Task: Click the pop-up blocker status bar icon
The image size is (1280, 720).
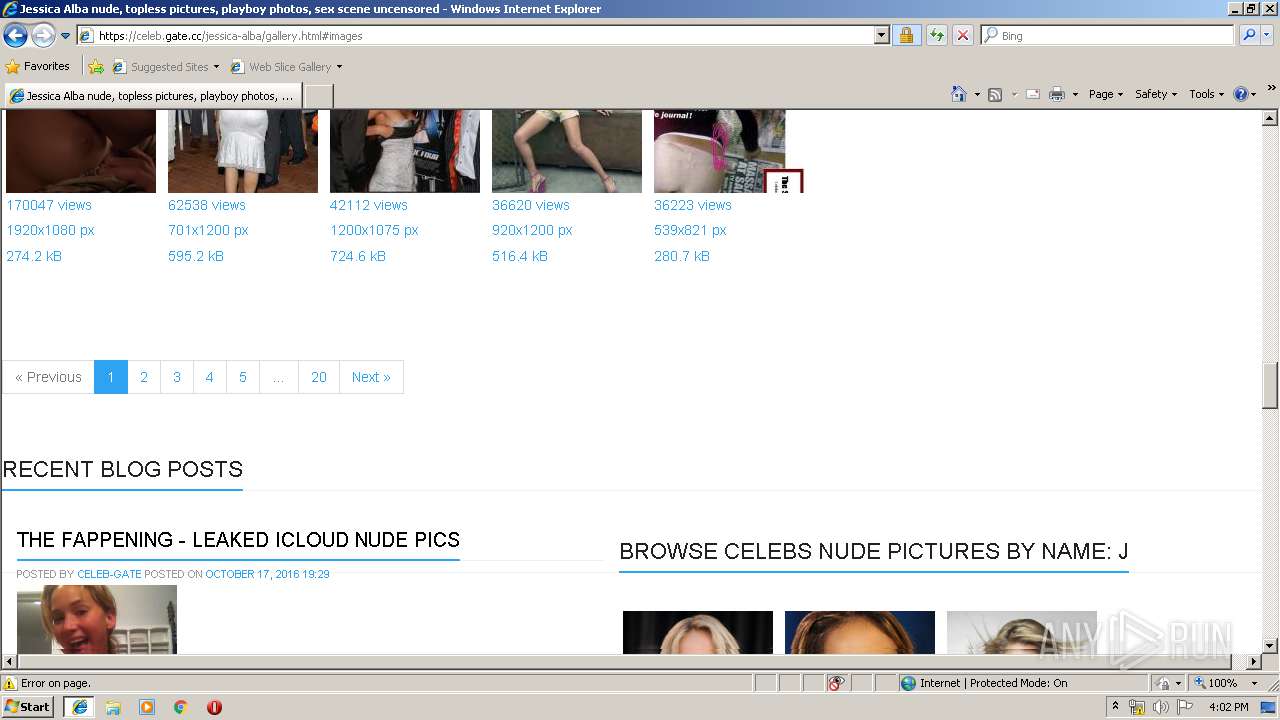Action: [x=837, y=683]
